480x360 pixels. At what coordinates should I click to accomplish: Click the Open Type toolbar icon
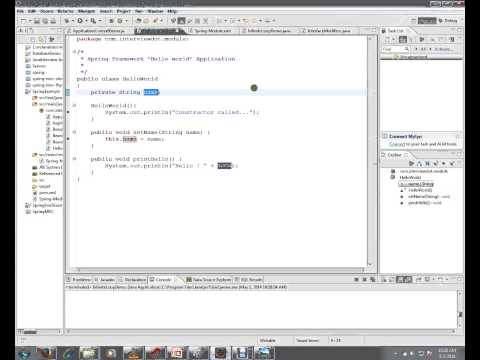point(138,21)
